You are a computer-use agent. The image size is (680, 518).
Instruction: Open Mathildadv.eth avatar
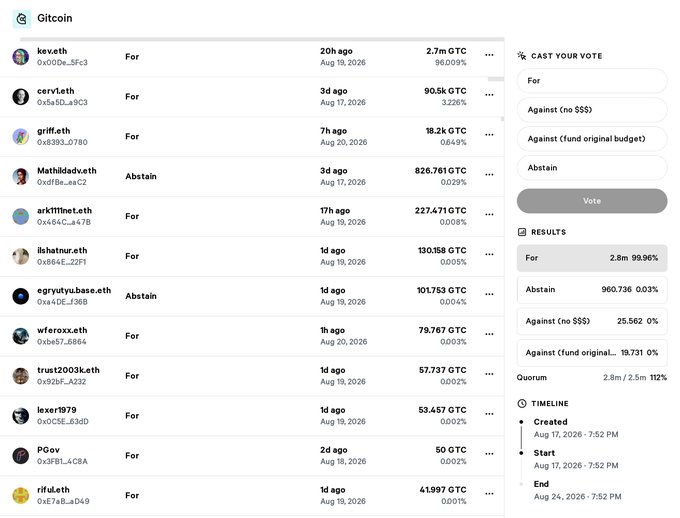(20, 177)
